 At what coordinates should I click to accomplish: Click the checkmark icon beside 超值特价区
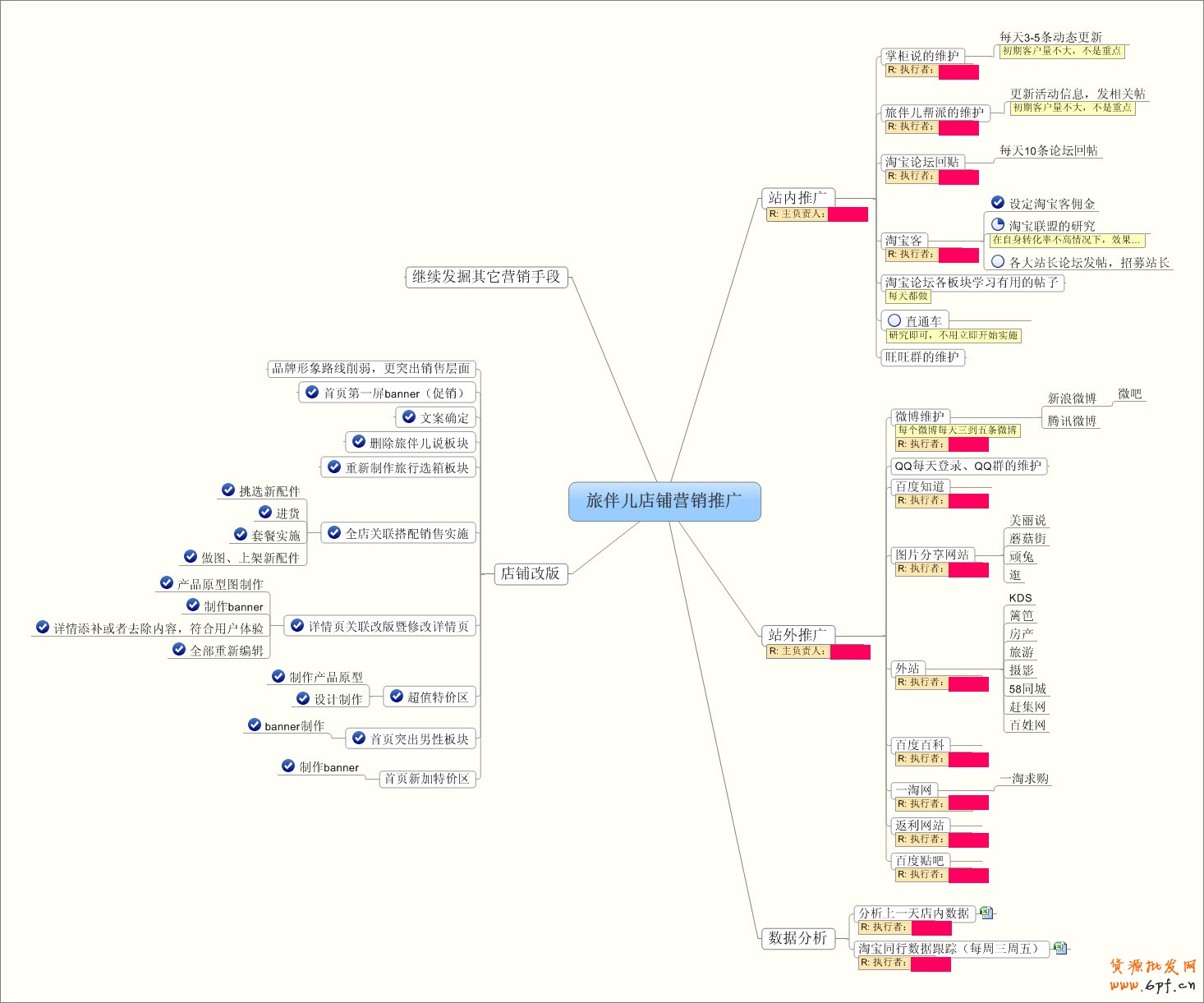tap(397, 696)
